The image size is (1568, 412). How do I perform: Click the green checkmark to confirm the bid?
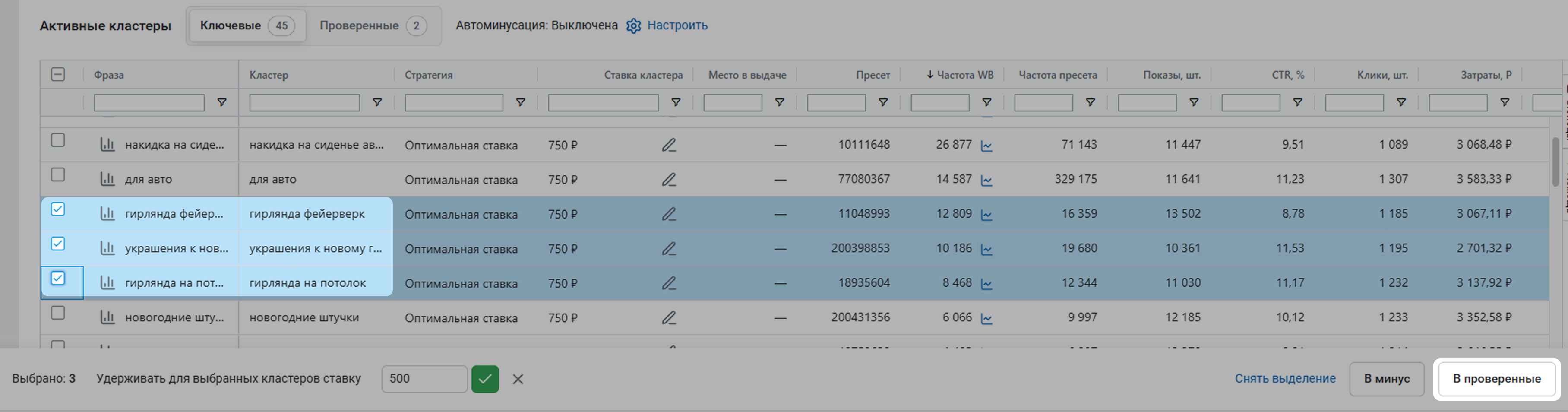pos(484,378)
